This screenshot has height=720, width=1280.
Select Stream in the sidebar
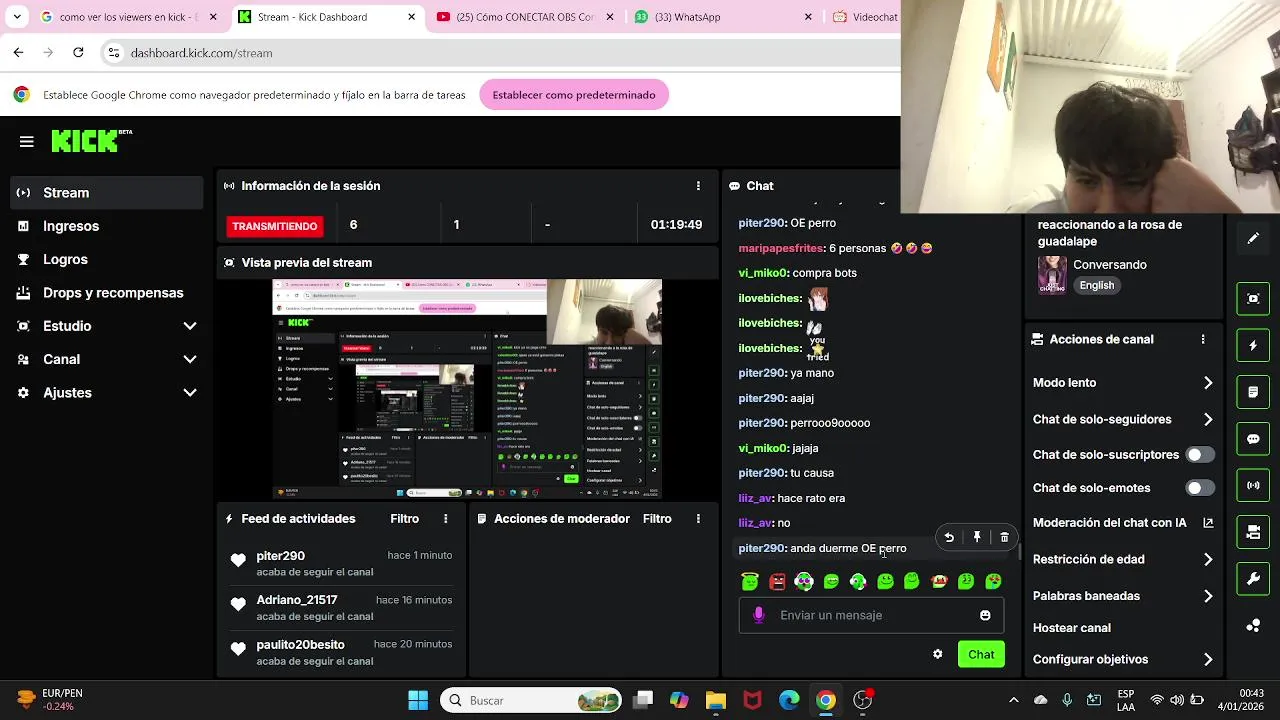107,193
